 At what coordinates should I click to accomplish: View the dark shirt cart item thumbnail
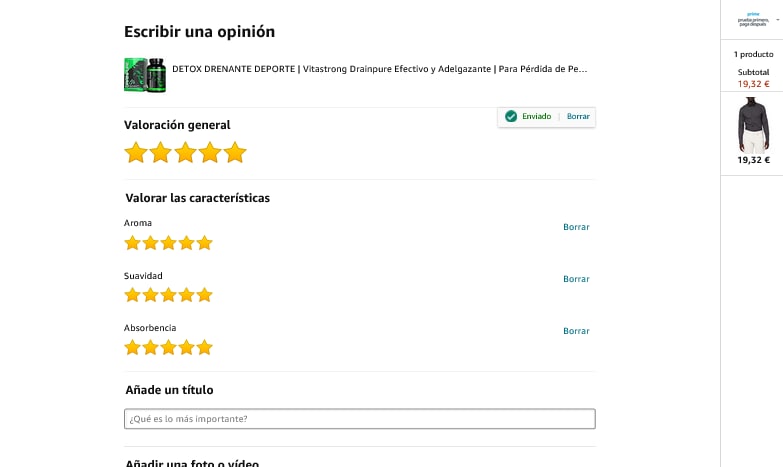754,125
